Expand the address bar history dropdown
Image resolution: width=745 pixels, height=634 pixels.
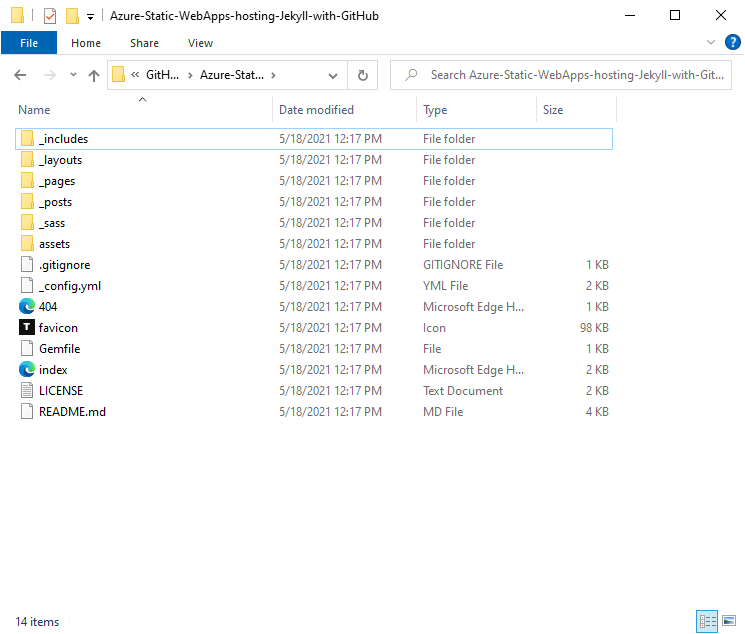click(333, 76)
